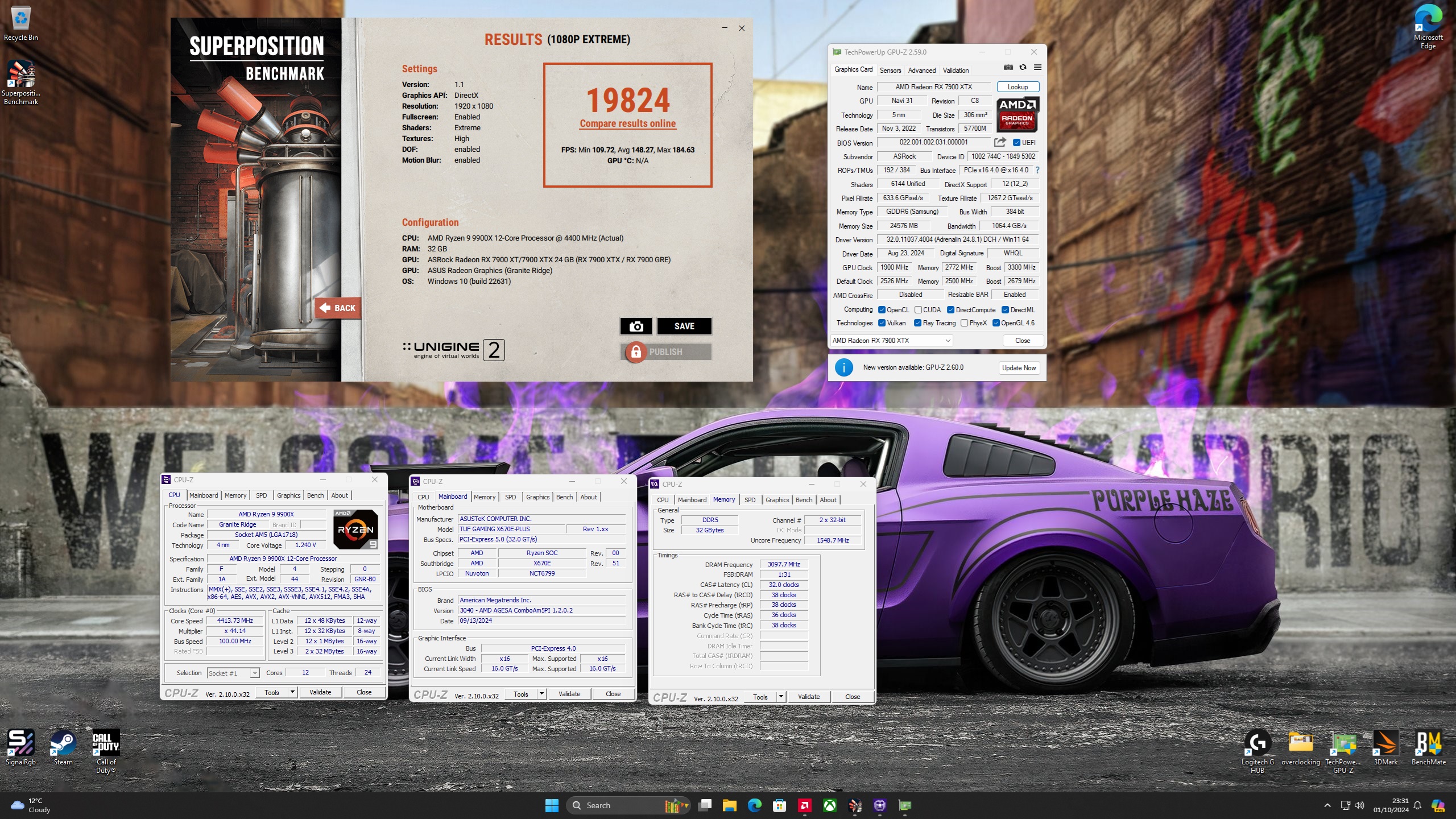Select the 3DMark desktop icon
This screenshot has width=1456, height=819.
1385,748
